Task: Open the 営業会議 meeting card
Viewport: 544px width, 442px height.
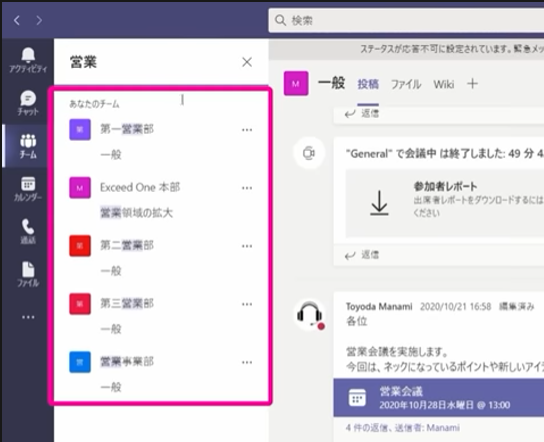Action: (439, 398)
